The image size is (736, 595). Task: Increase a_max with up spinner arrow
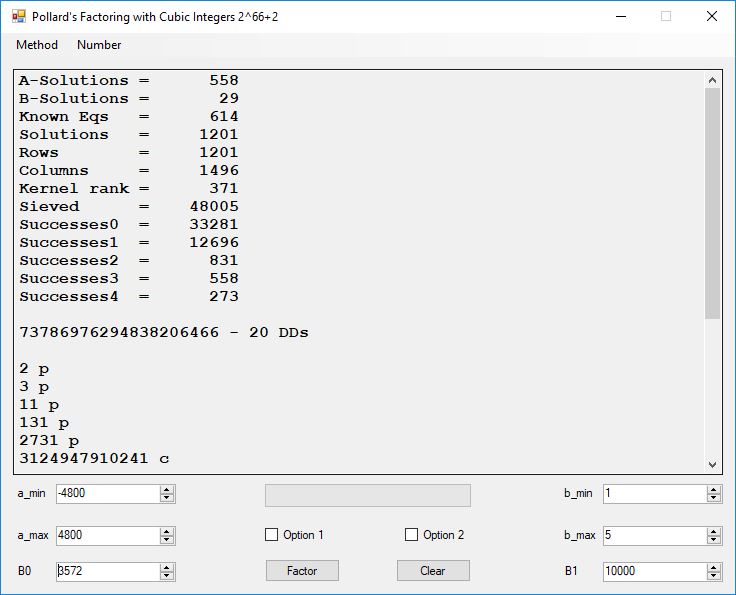tap(167, 531)
